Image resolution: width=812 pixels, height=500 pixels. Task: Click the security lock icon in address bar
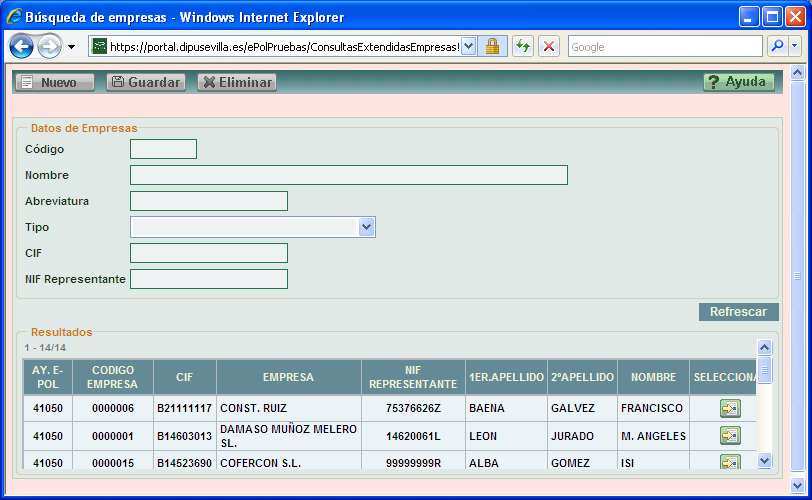click(x=492, y=46)
